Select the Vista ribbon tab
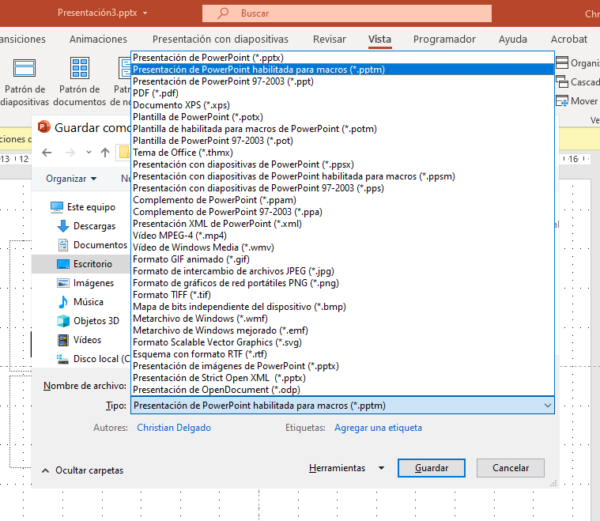The image size is (600, 521). coord(380,39)
